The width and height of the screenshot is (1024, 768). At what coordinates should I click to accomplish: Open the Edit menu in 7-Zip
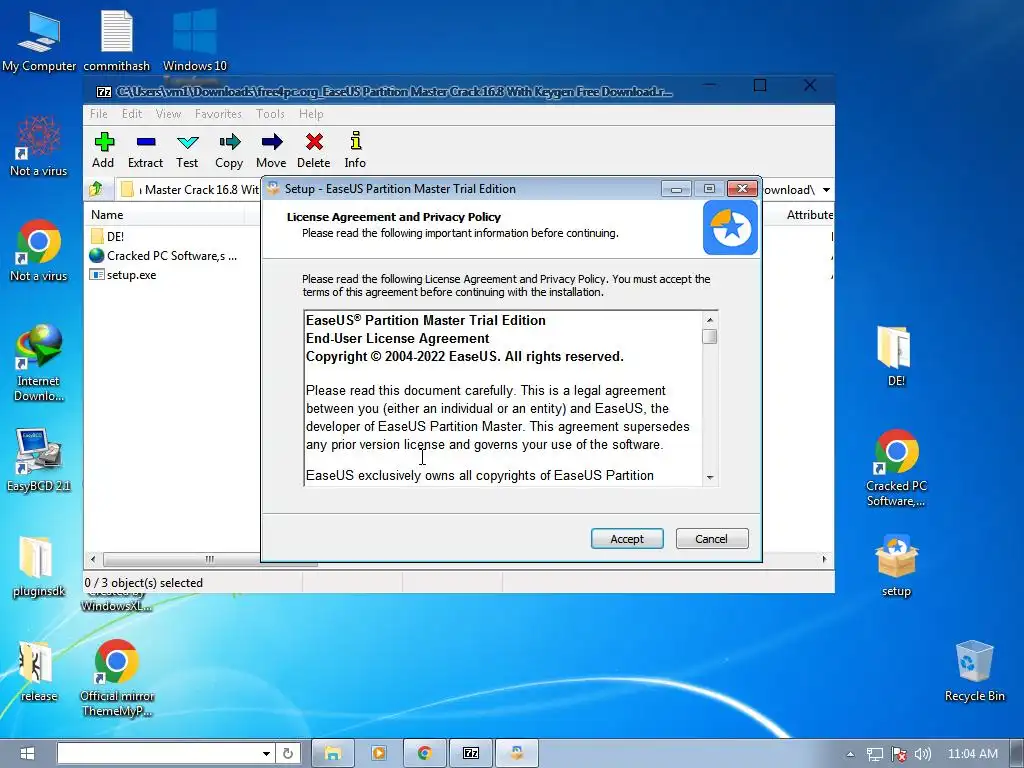pyautogui.click(x=132, y=114)
